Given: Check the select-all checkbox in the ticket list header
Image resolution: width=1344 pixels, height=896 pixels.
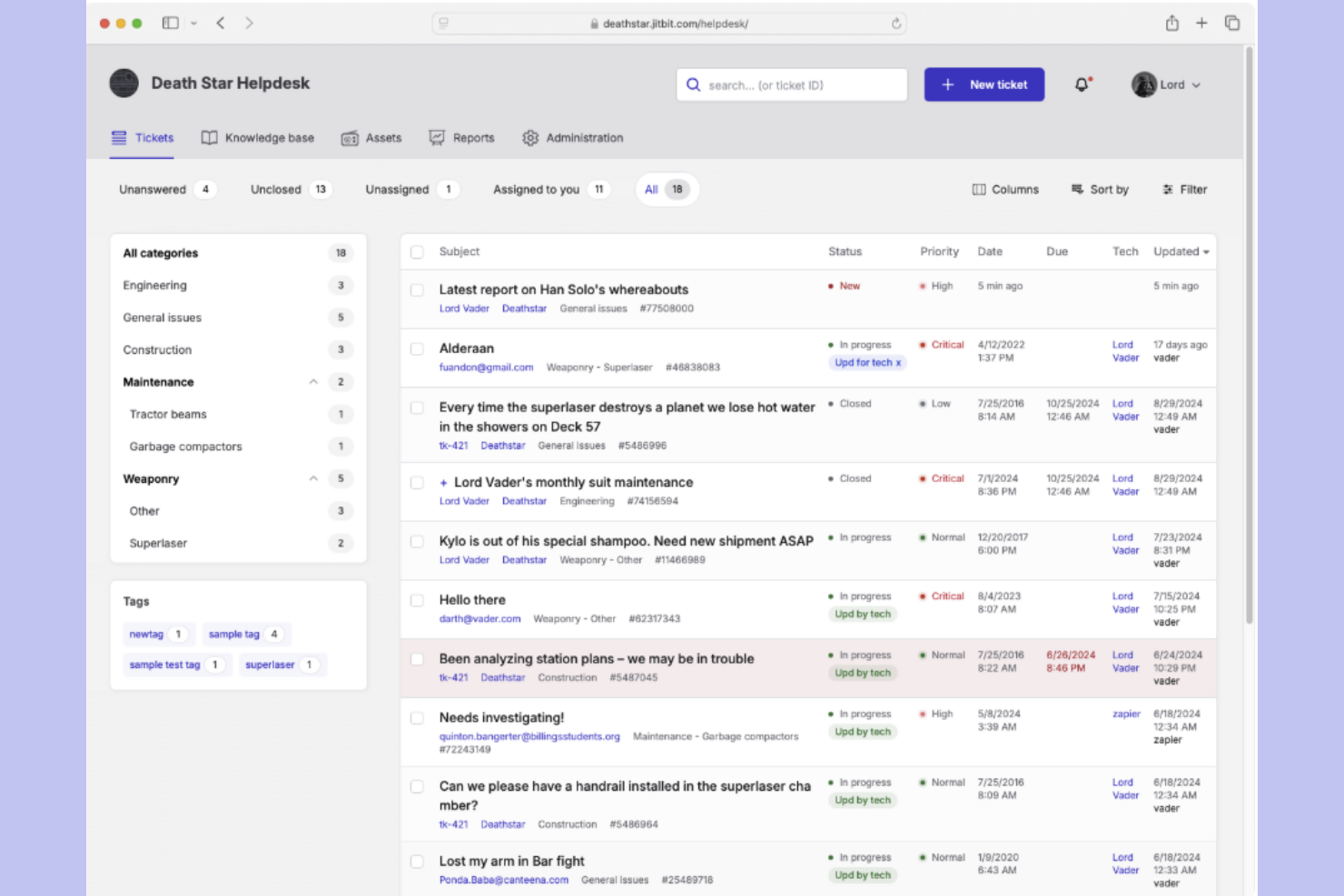Looking at the screenshot, I should coord(417,251).
